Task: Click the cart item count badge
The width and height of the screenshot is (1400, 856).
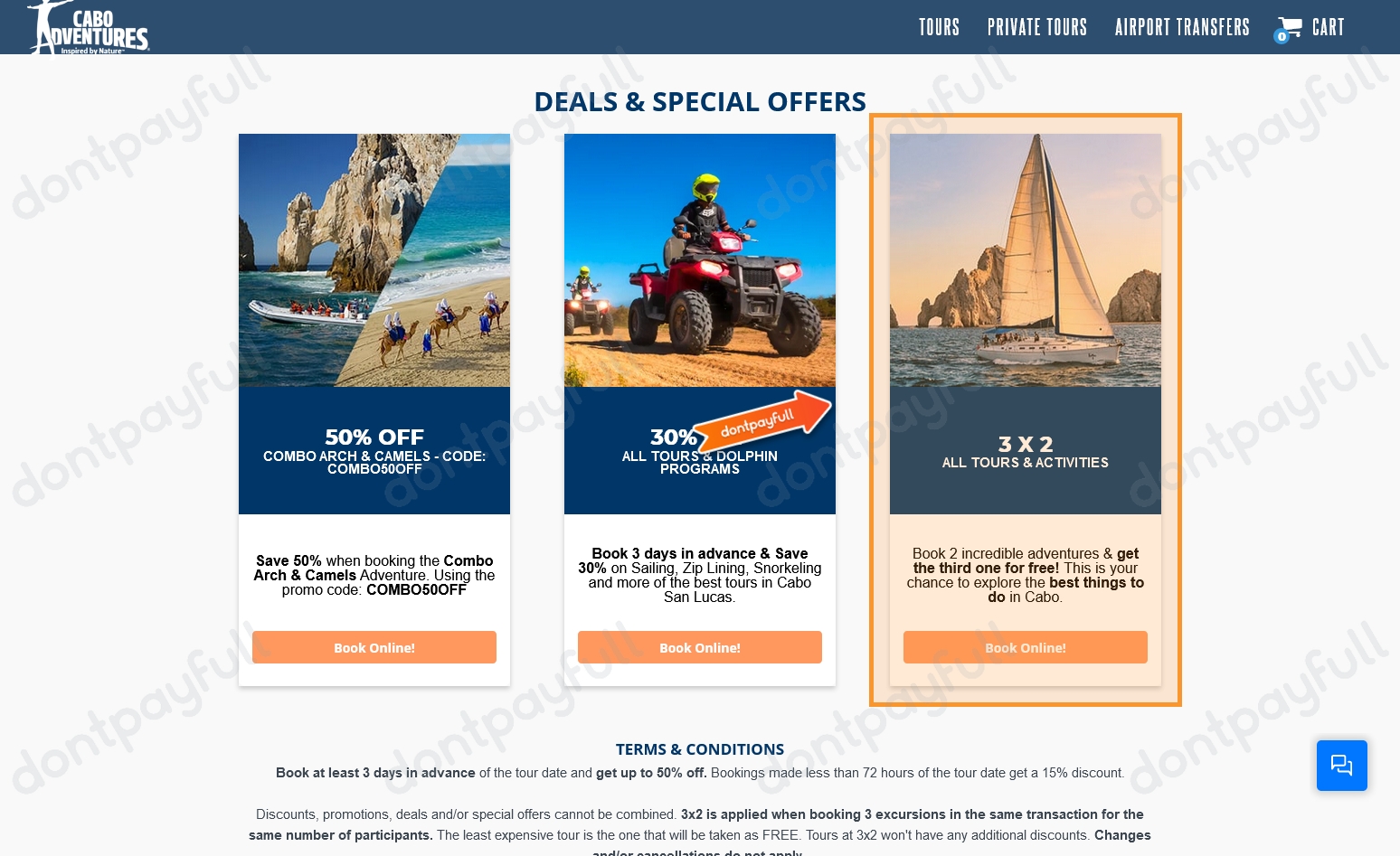Action: pos(1281,37)
